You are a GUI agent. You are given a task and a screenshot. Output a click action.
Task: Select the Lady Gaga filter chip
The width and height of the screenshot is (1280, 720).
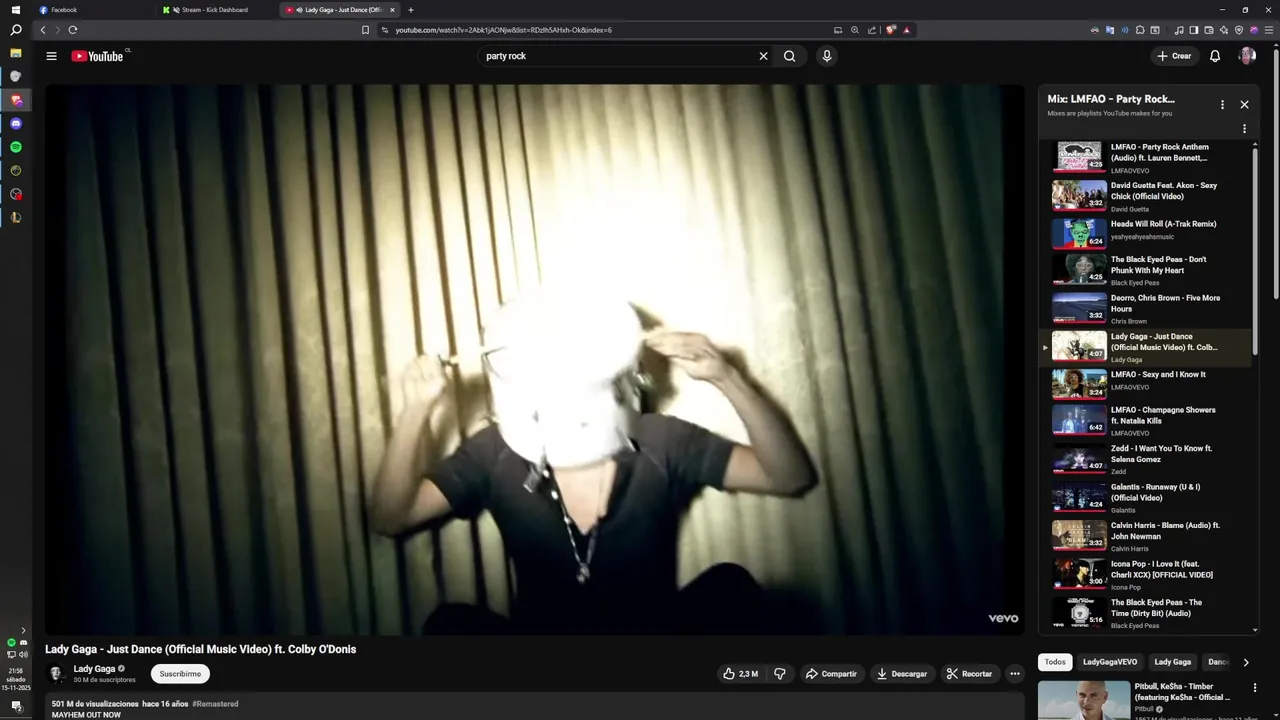coord(1173,662)
